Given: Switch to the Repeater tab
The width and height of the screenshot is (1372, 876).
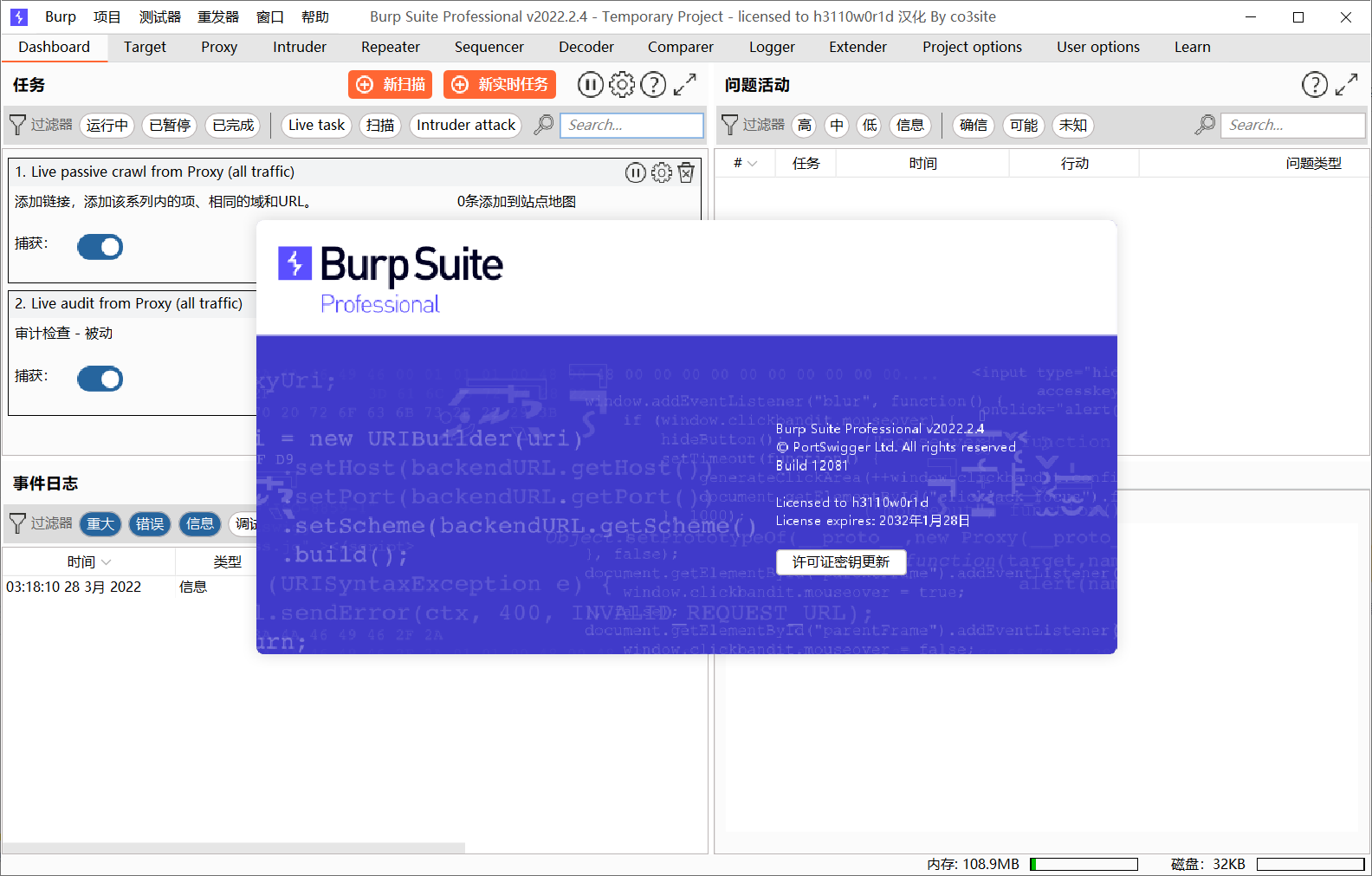Looking at the screenshot, I should point(391,47).
